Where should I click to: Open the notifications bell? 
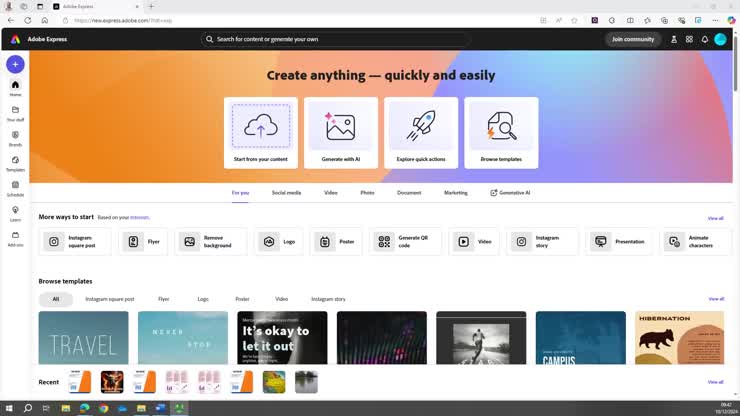click(x=705, y=40)
